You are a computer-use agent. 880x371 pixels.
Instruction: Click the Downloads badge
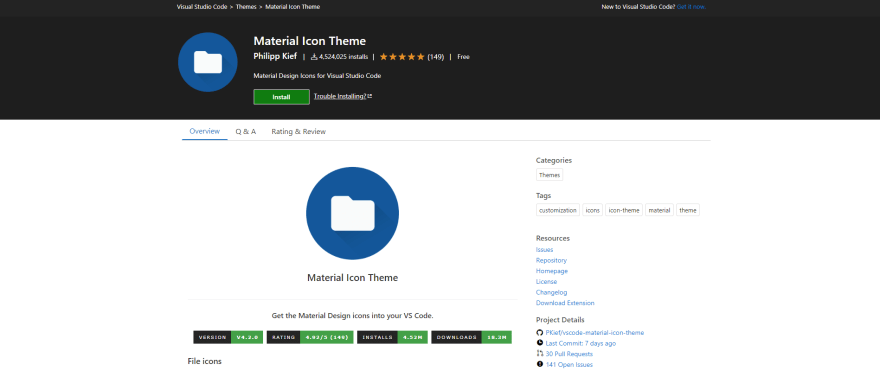471,337
